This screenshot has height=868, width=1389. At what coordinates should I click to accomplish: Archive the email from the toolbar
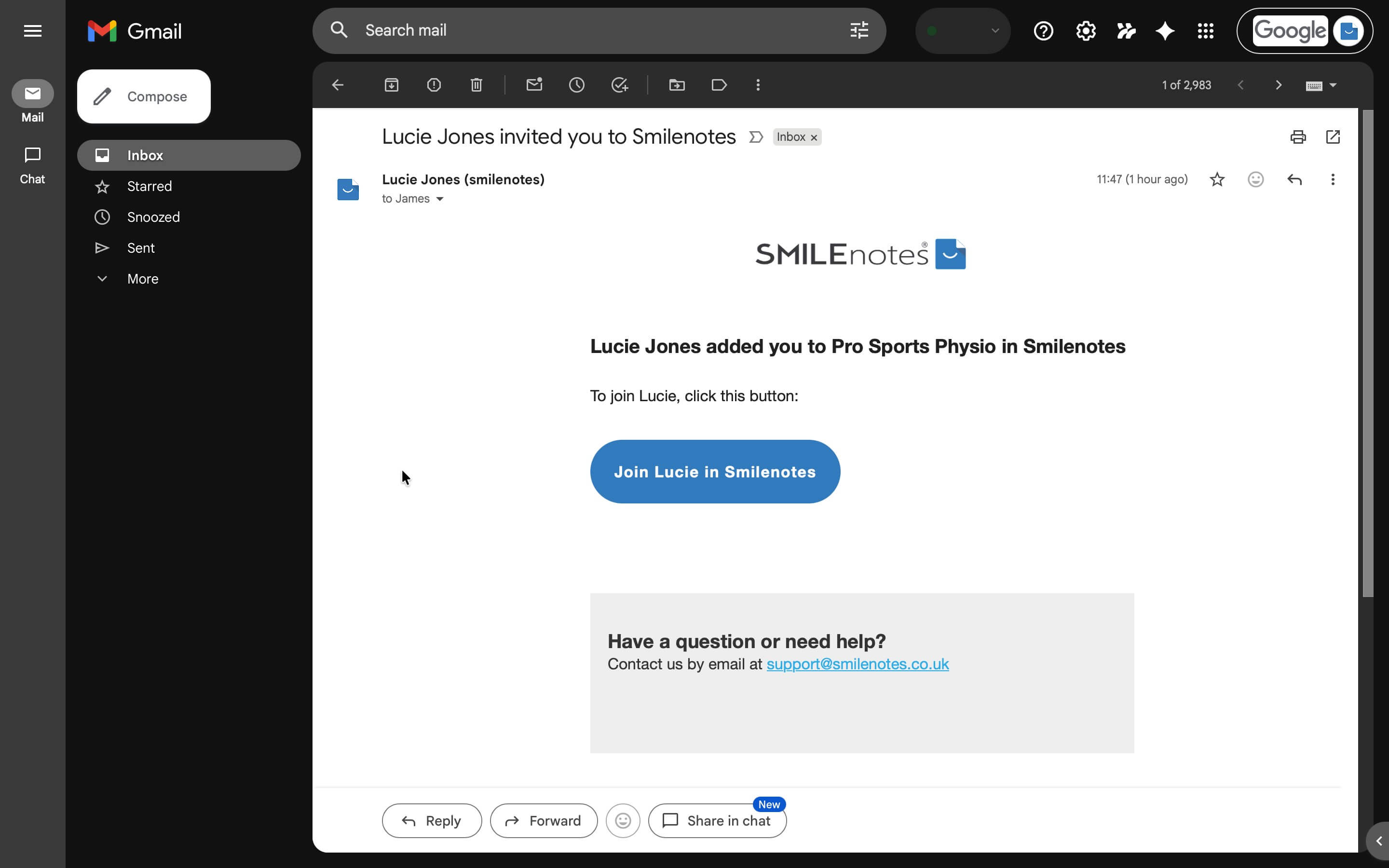pyautogui.click(x=392, y=84)
